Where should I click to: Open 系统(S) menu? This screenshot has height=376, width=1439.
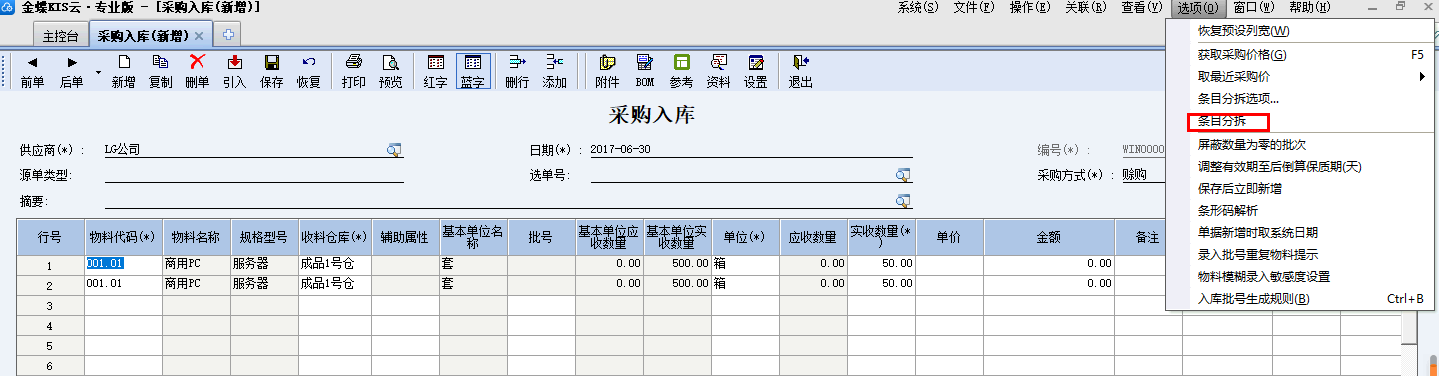(918, 8)
